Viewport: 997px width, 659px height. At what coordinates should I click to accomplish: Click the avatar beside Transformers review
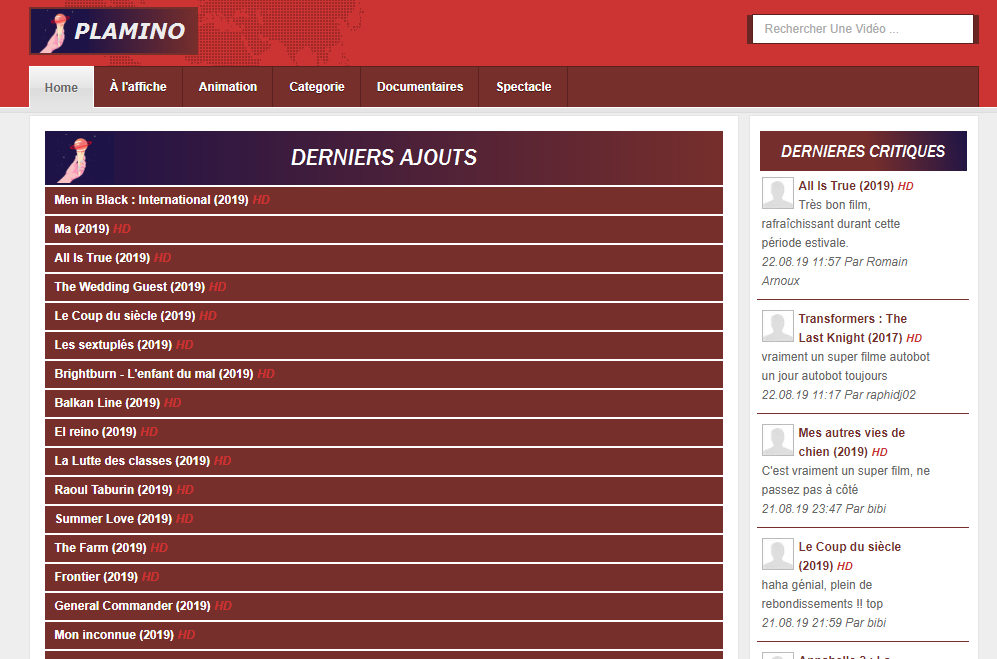pos(778,326)
